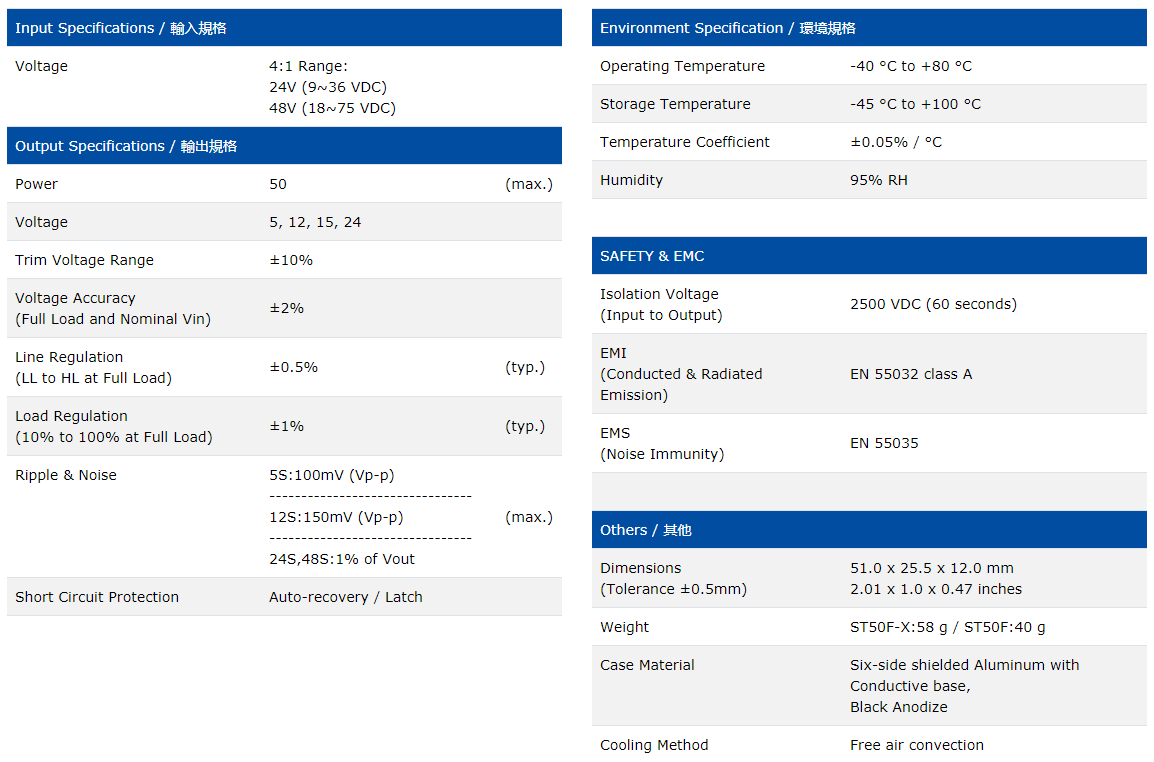Click the Output Specifications section header
Image resolution: width=1154 pixels, height=762 pixels.
[x=126, y=146]
